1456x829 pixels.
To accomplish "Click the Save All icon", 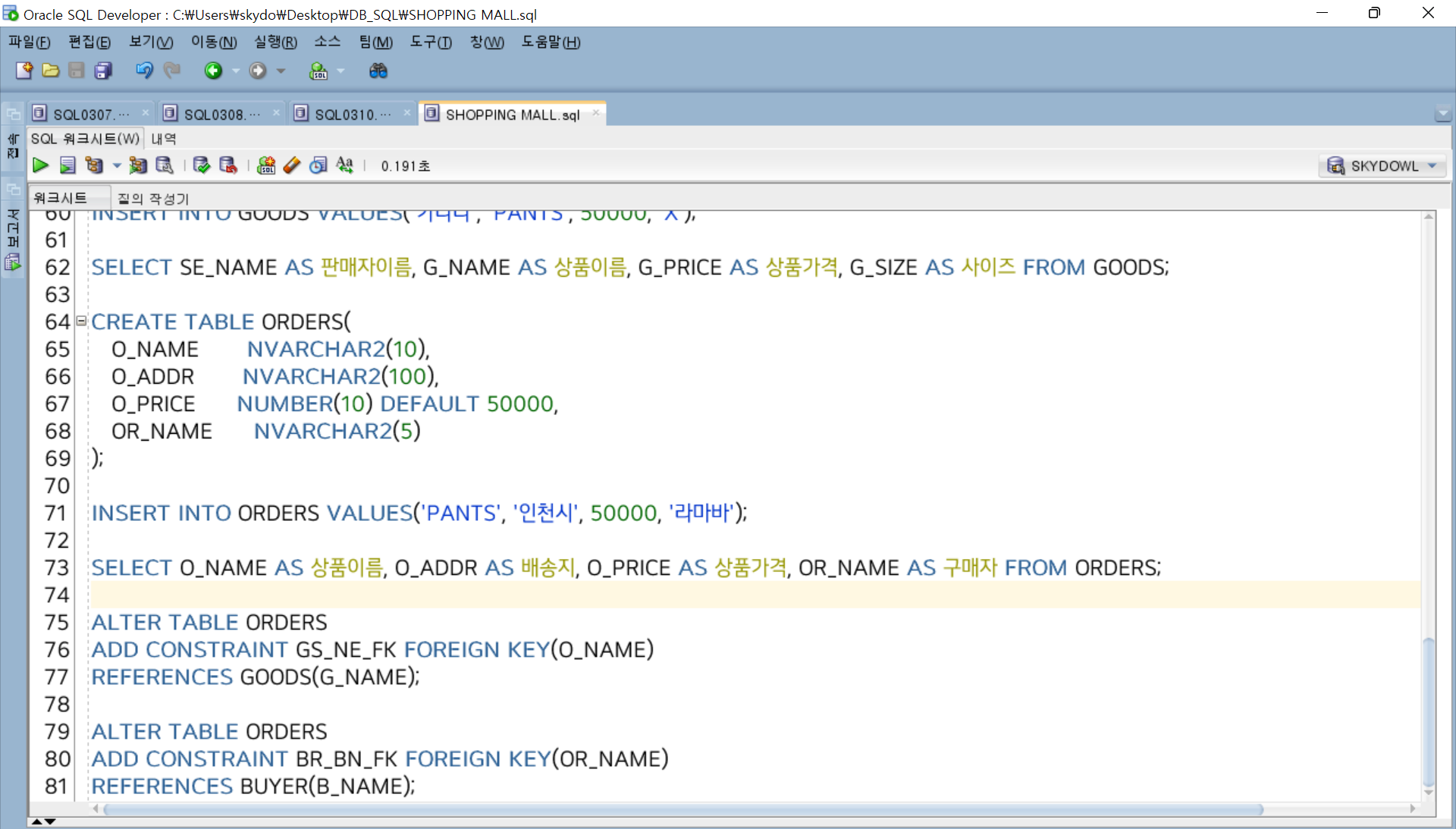I will (102, 71).
